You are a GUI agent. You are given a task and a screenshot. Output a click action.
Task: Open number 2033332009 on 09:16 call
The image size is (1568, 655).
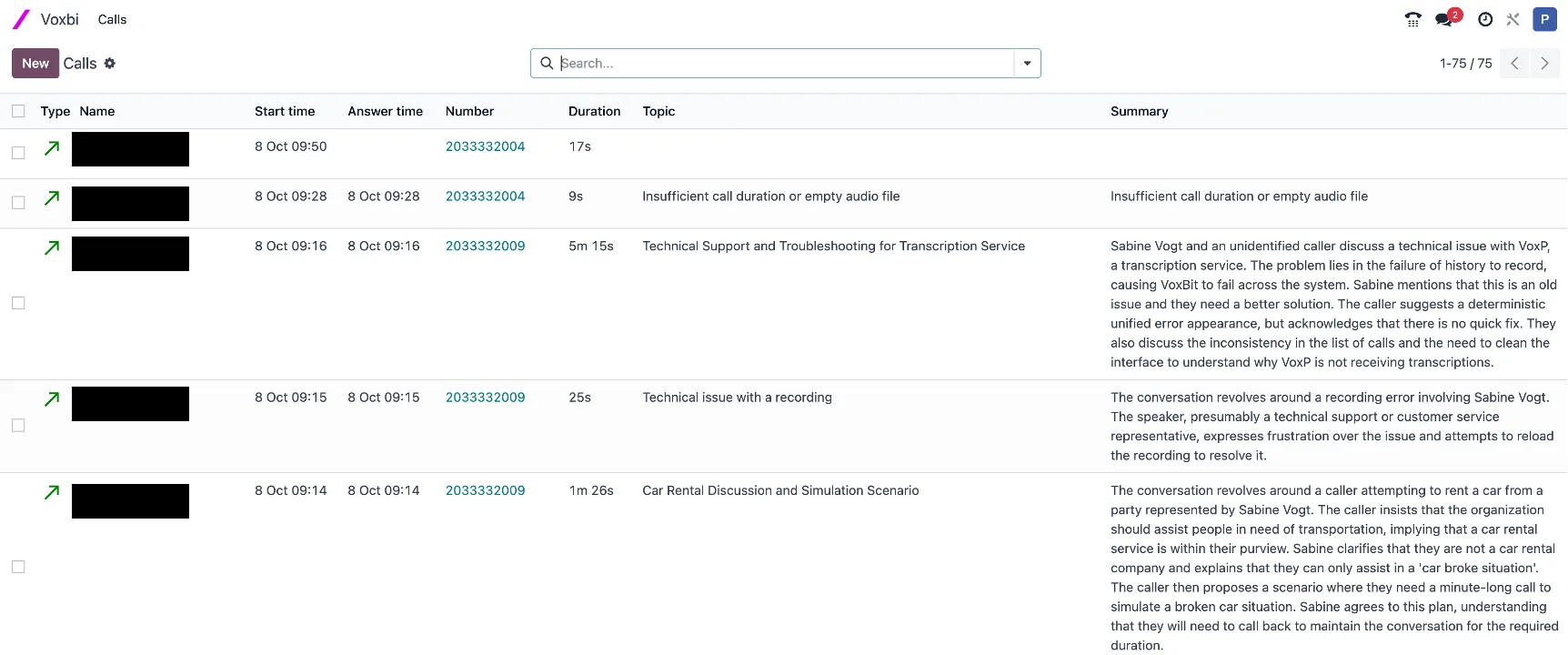click(x=485, y=247)
